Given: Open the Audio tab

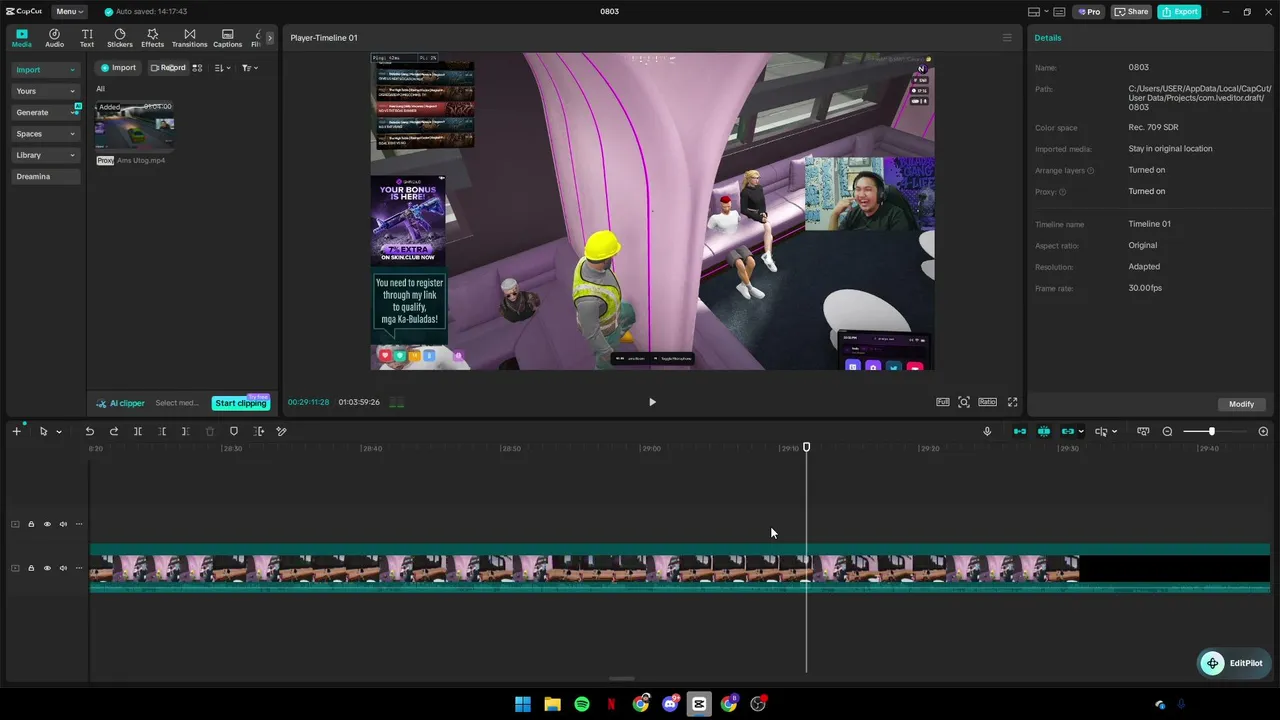Looking at the screenshot, I should coord(54,38).
